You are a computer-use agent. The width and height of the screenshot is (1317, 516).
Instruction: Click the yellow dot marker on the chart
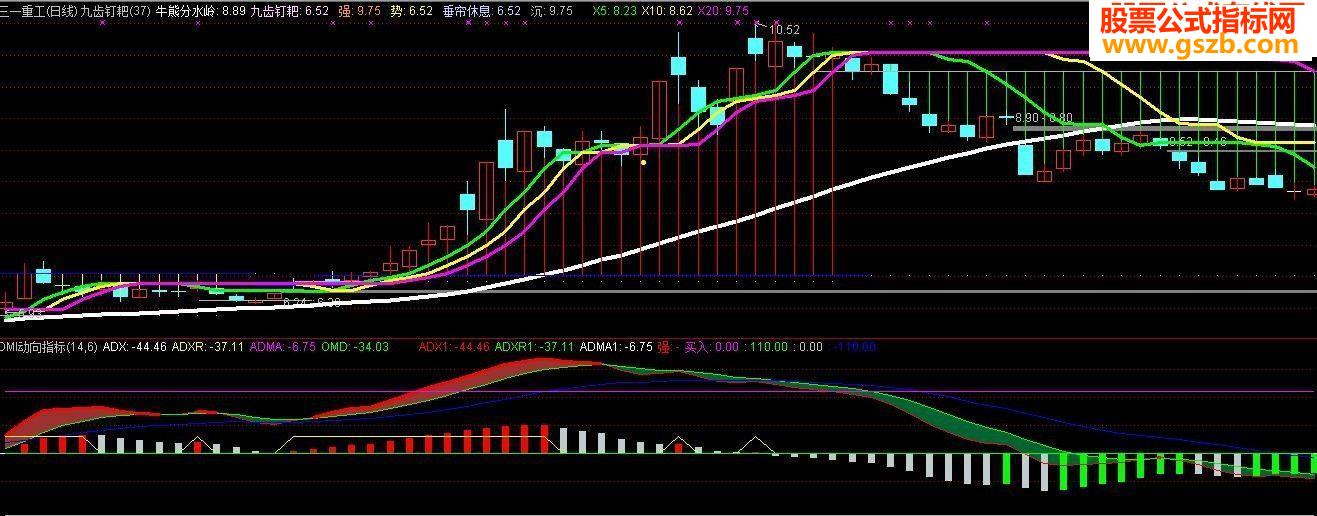coord(643,161)
